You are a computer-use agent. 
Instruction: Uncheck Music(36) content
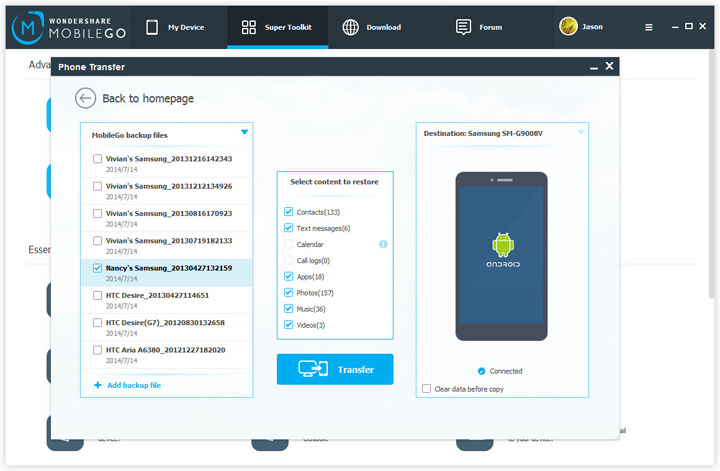(288, 308)
